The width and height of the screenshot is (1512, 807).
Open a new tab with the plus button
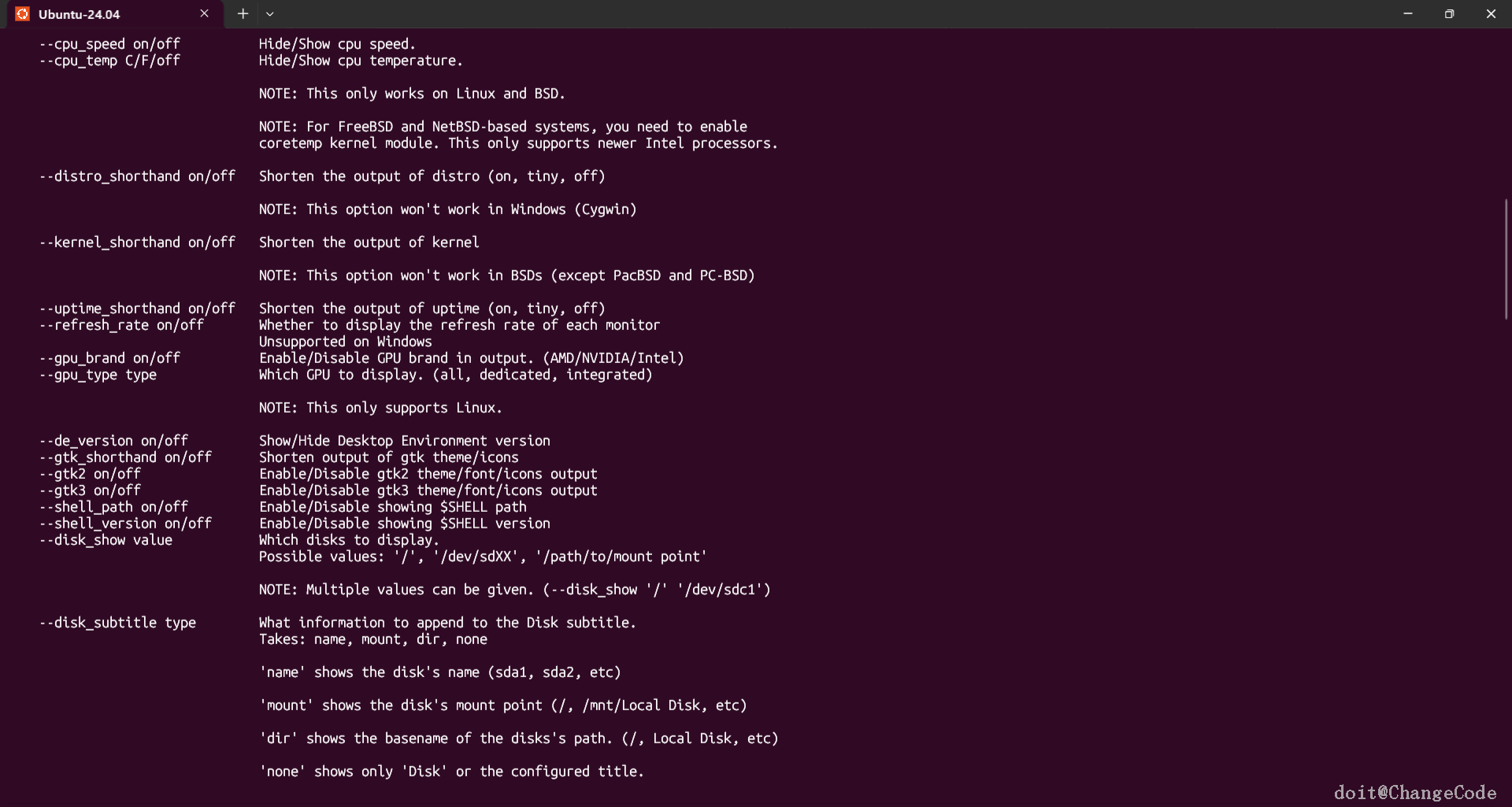[243, 13]
